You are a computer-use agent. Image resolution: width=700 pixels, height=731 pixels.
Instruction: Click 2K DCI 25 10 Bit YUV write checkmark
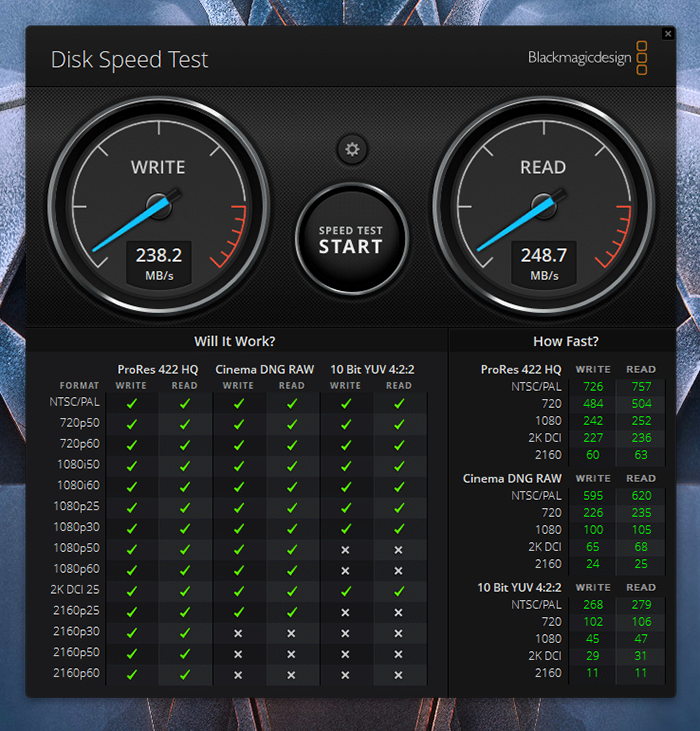[x=345, y=591]
